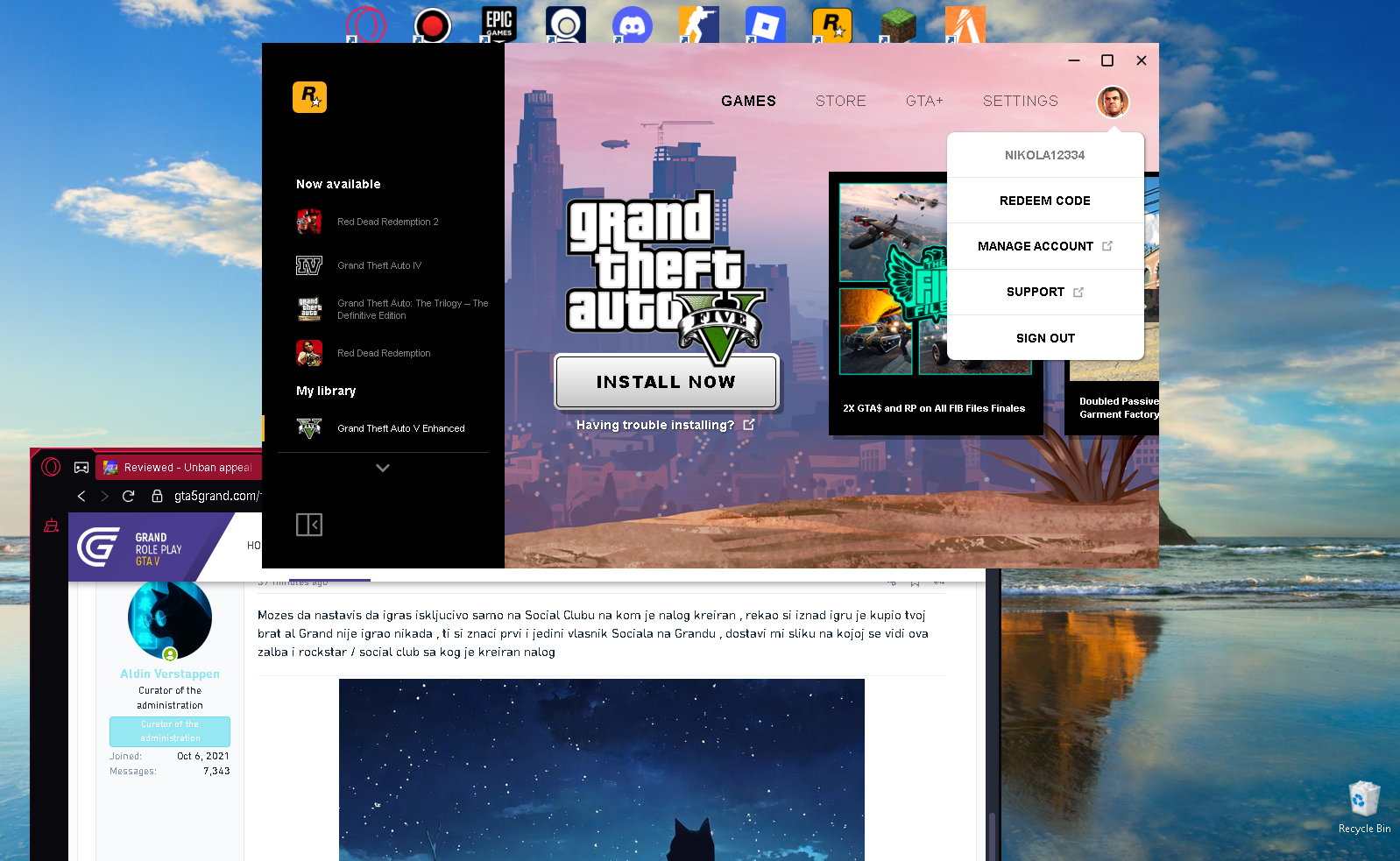Open the Epic Games desktop shortcut
This screenshot has width=1400, height=861.
coord(499,25)
